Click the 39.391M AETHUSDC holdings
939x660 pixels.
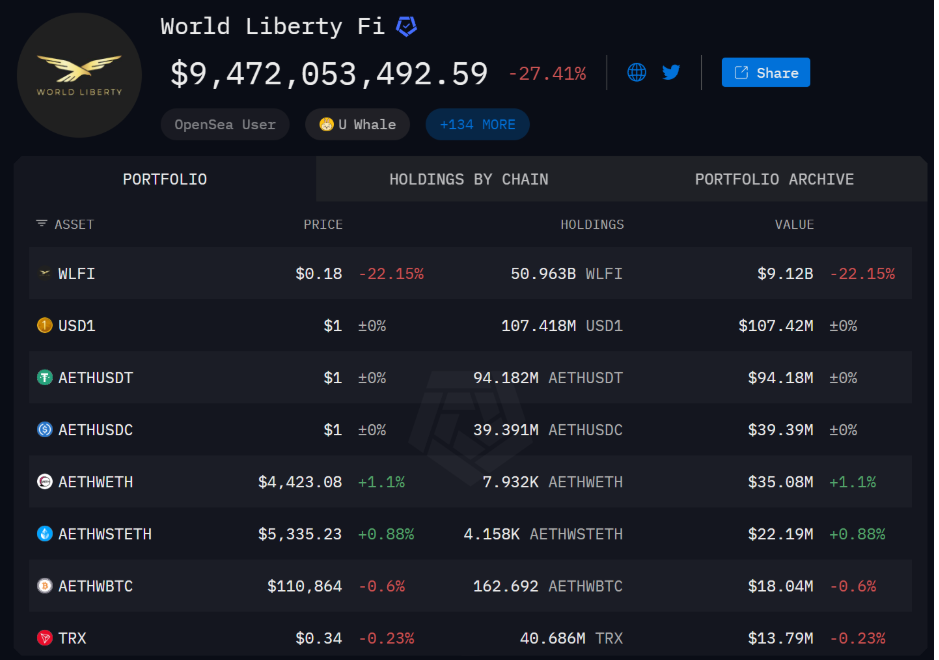click(548, 430)
